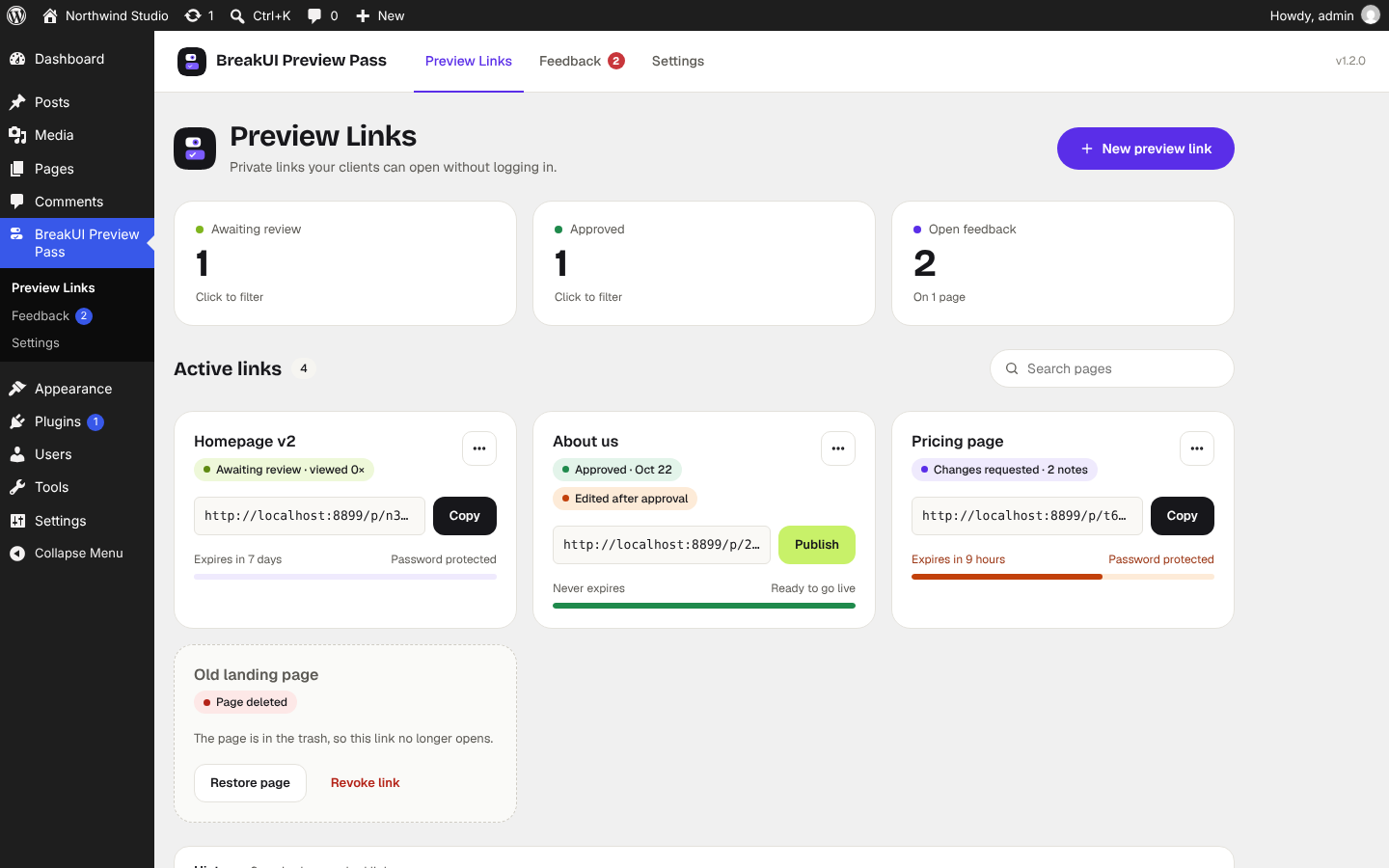Open Pages in sidebar
Image resolution: width=1389 pixels, height=868 pixels.
(x=77, y=169)
